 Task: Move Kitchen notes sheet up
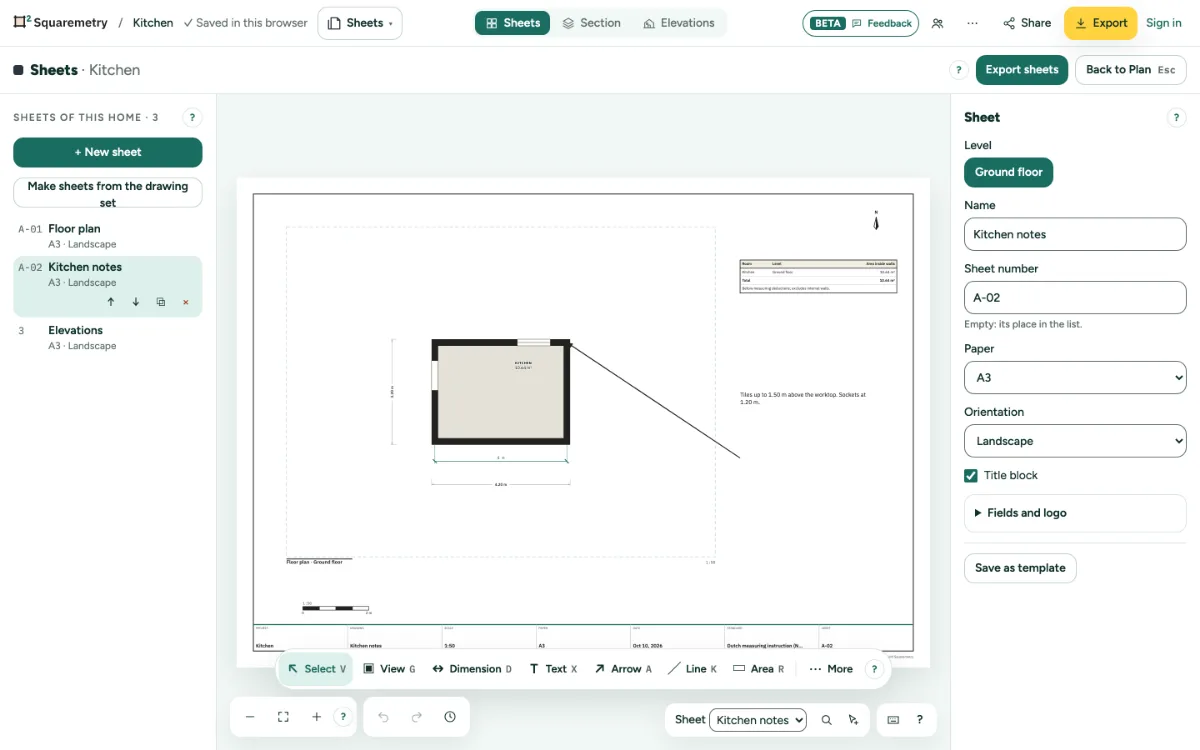coord(110,302)
